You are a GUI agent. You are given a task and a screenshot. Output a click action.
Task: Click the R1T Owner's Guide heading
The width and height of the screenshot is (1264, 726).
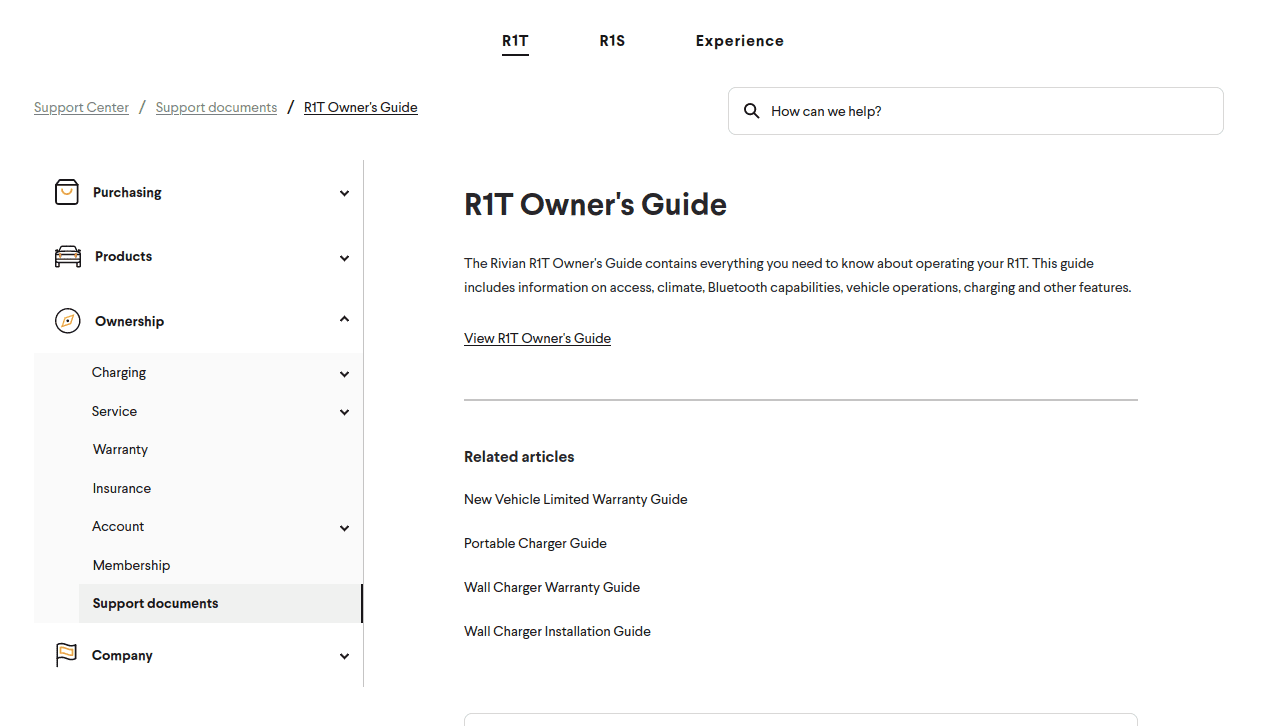595,204
